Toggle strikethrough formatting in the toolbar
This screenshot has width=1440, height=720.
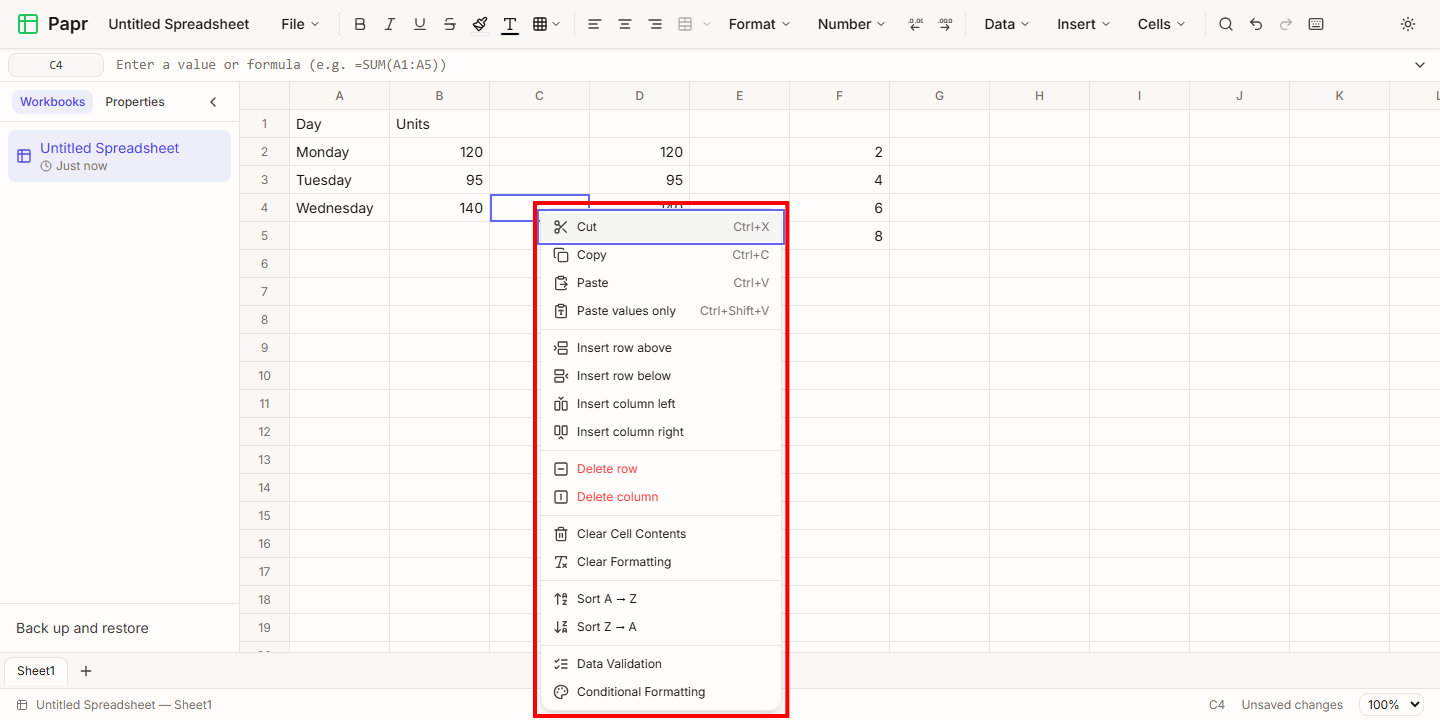pos(450,24)
